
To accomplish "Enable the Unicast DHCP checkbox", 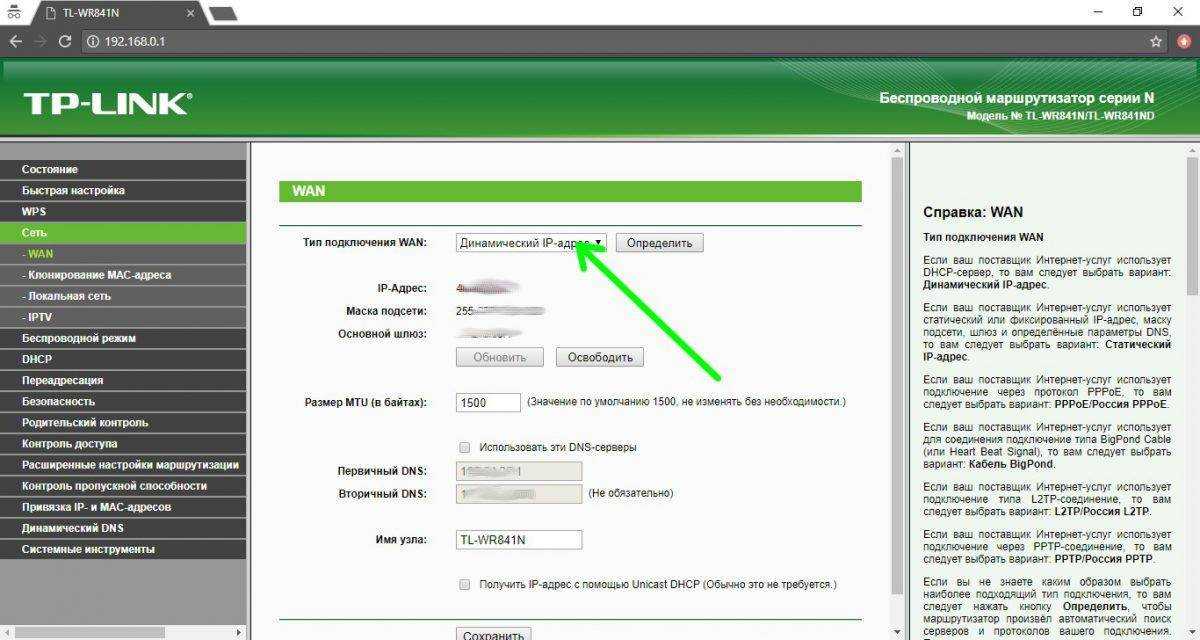I will click(464, 584).
